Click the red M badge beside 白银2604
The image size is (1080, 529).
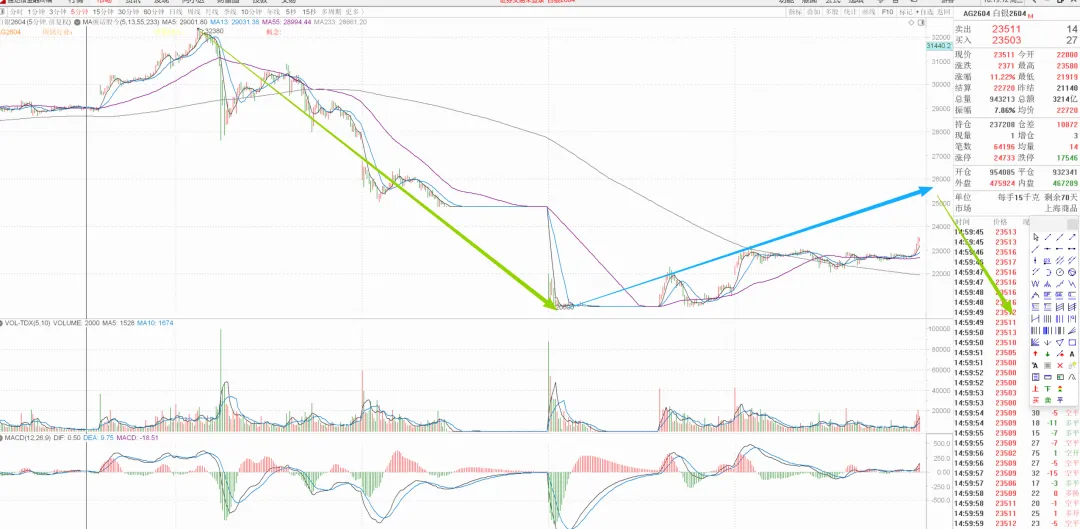click(1030, 16)
